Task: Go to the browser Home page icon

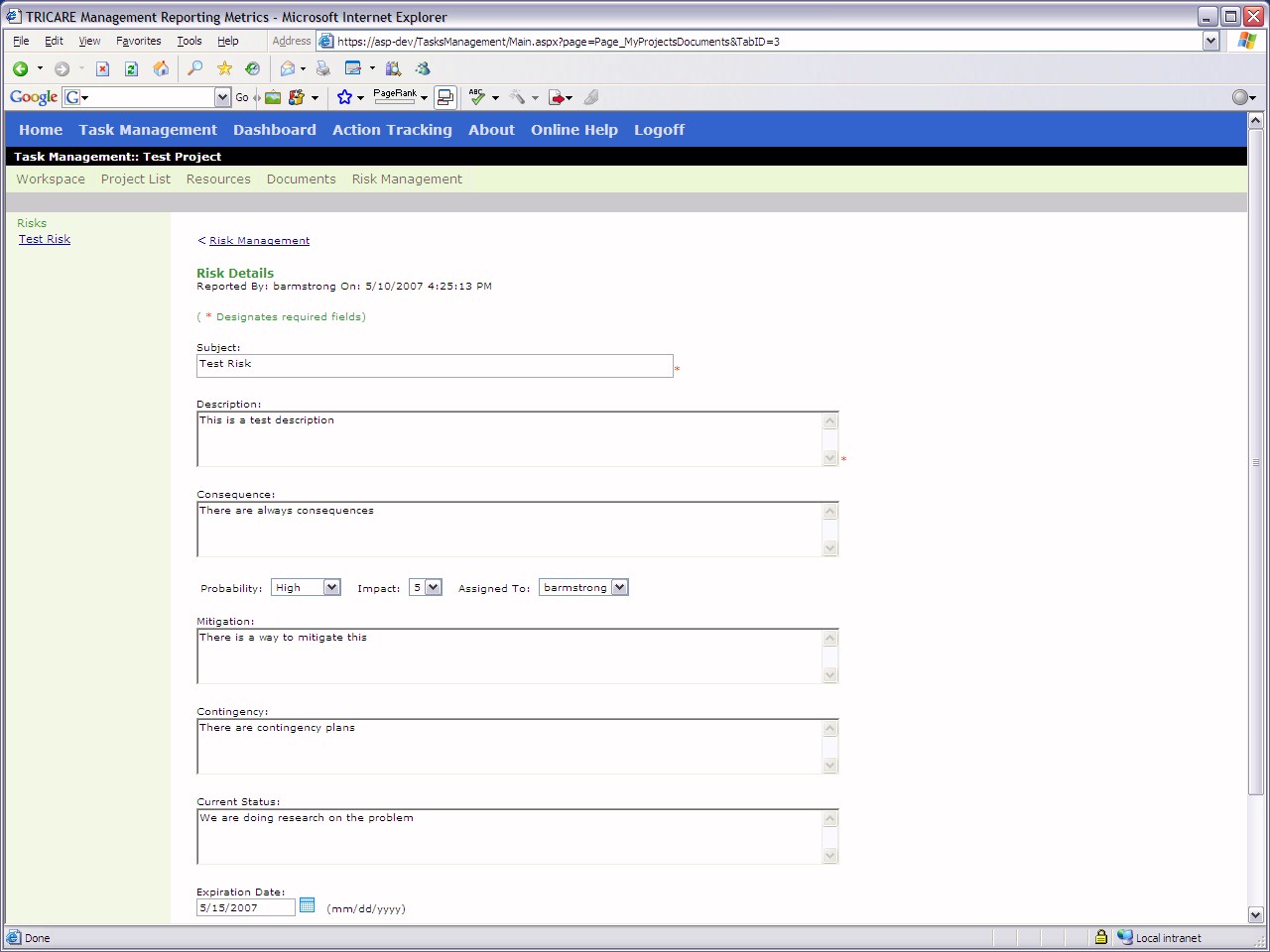Action: 161,68
